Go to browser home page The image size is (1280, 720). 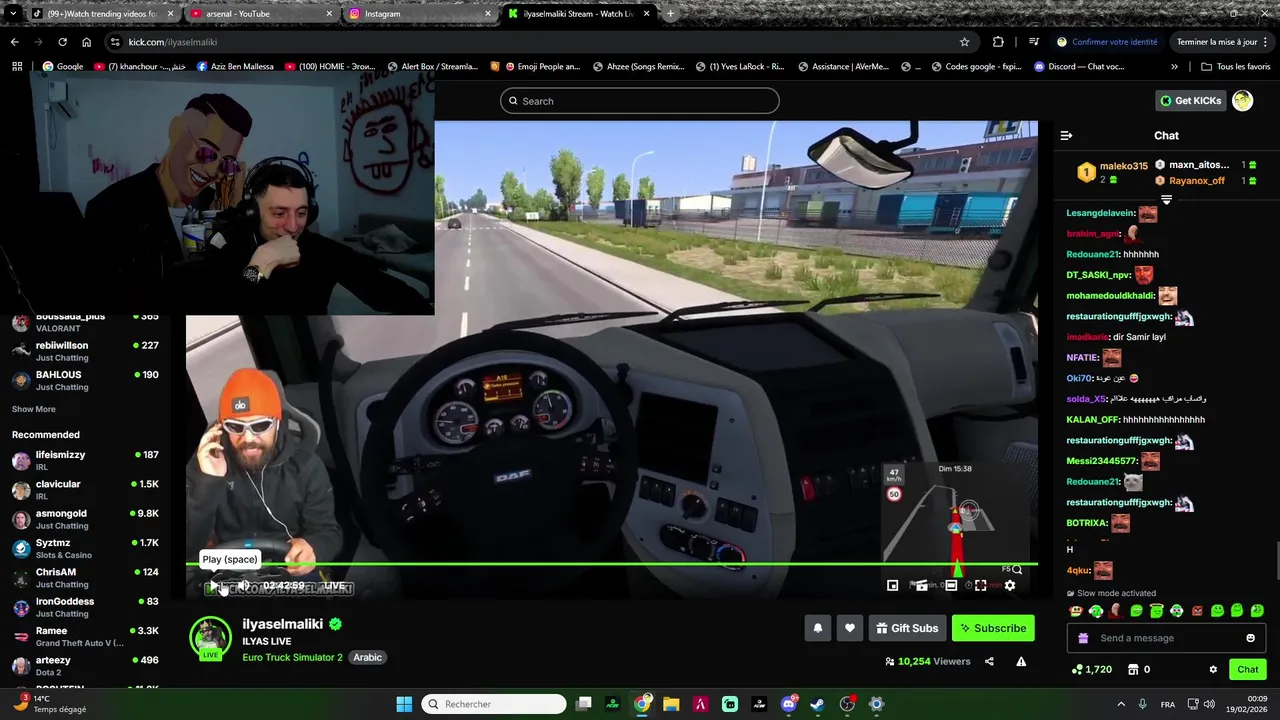(87, 42)
